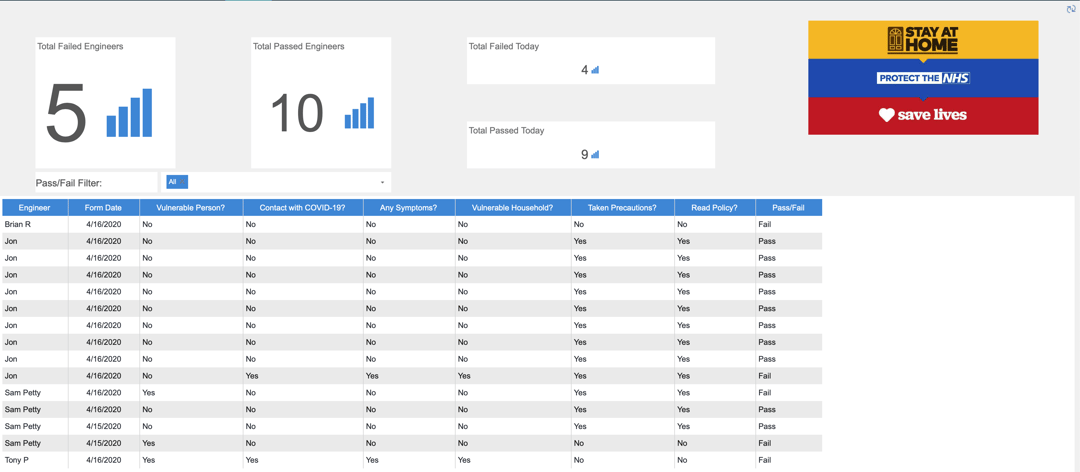
Task: Click the 4/16/2020 date in Tony P's row
Action: coord(104,460)
